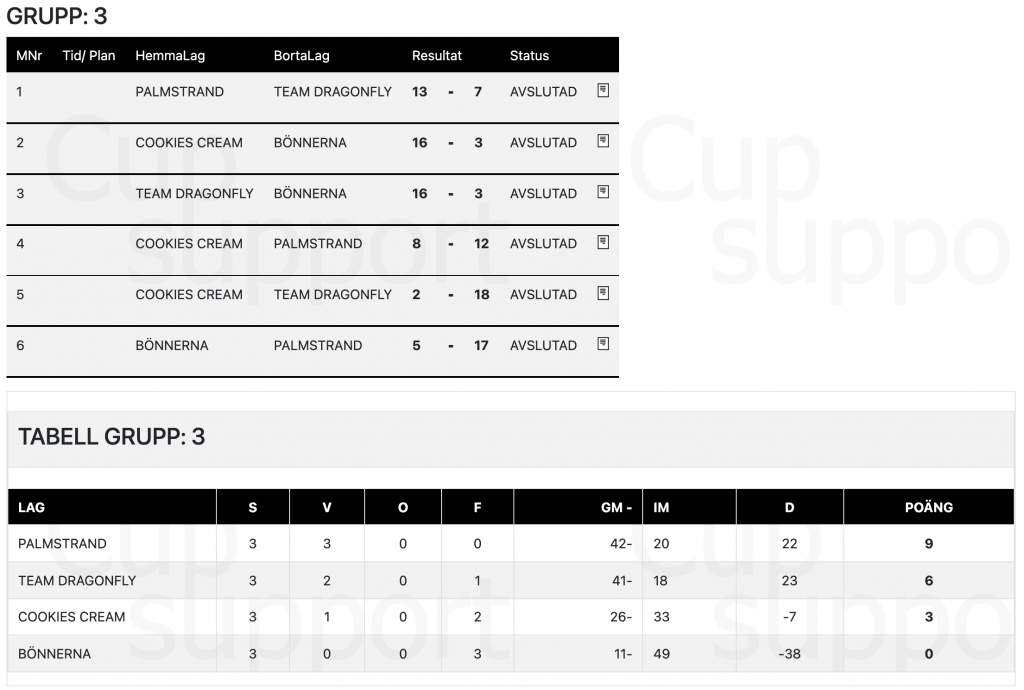This screenshot has height=690, width=1024.
Task: Open match report icon for match 6
Action: pos(603,344)
